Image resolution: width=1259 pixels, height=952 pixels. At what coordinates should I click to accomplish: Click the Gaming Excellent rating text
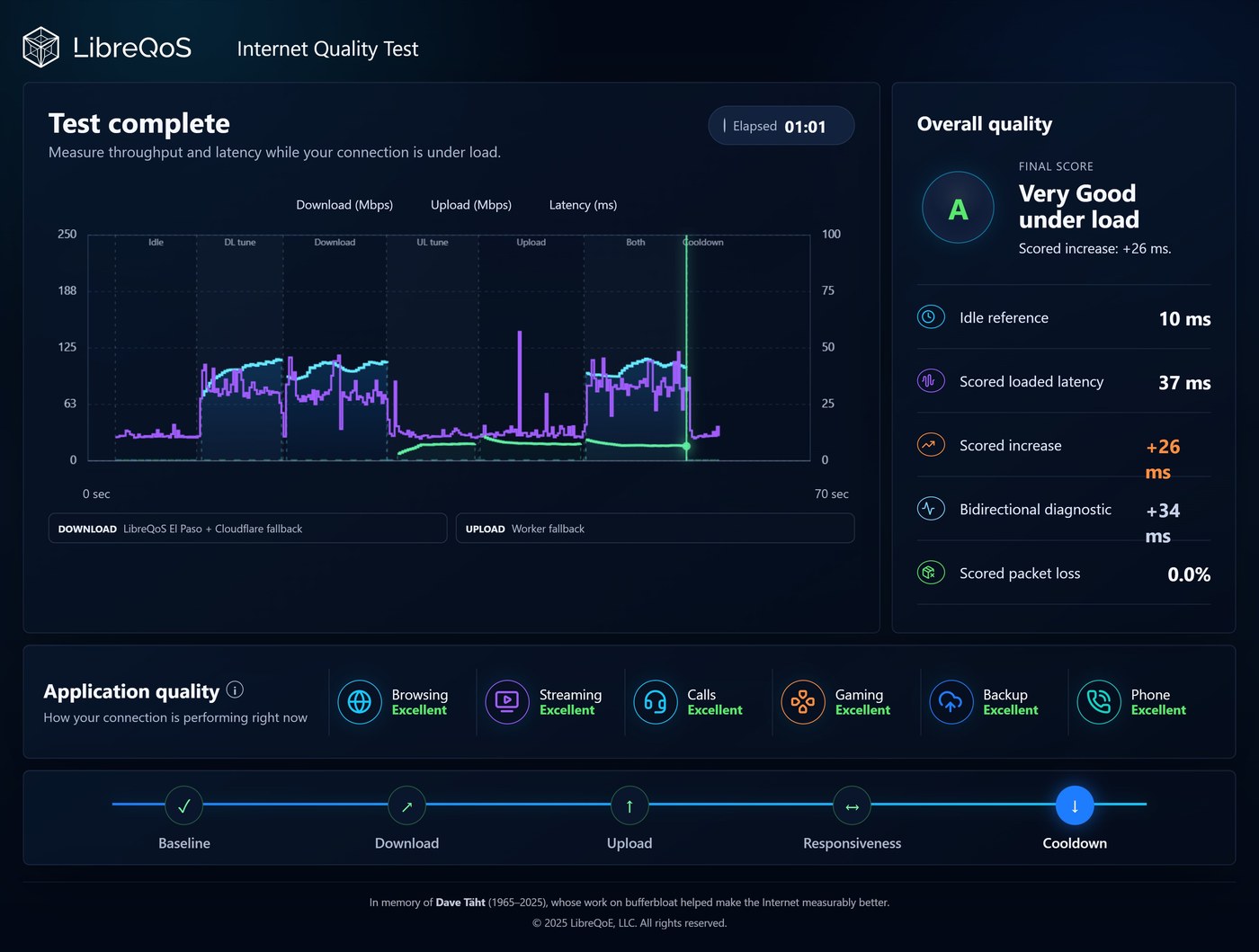862,710
